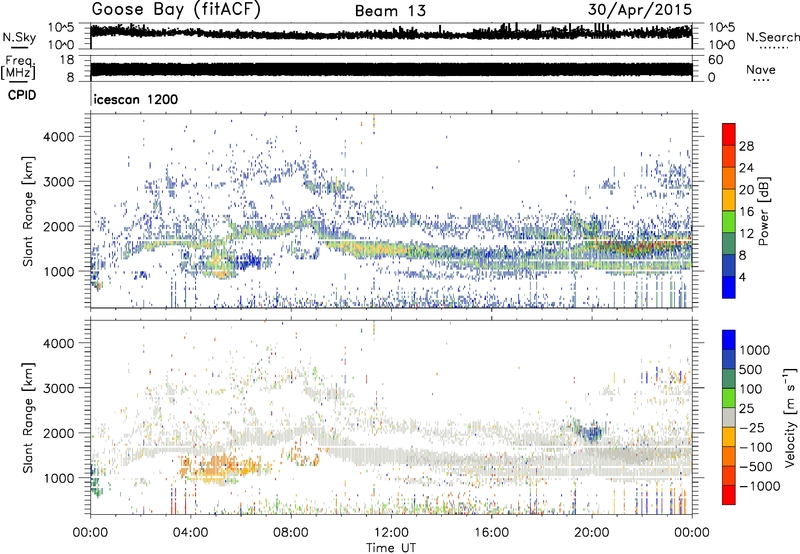
Task: Pick the red bottom segment of velocity colorbar
Action: tap(729, 495)
